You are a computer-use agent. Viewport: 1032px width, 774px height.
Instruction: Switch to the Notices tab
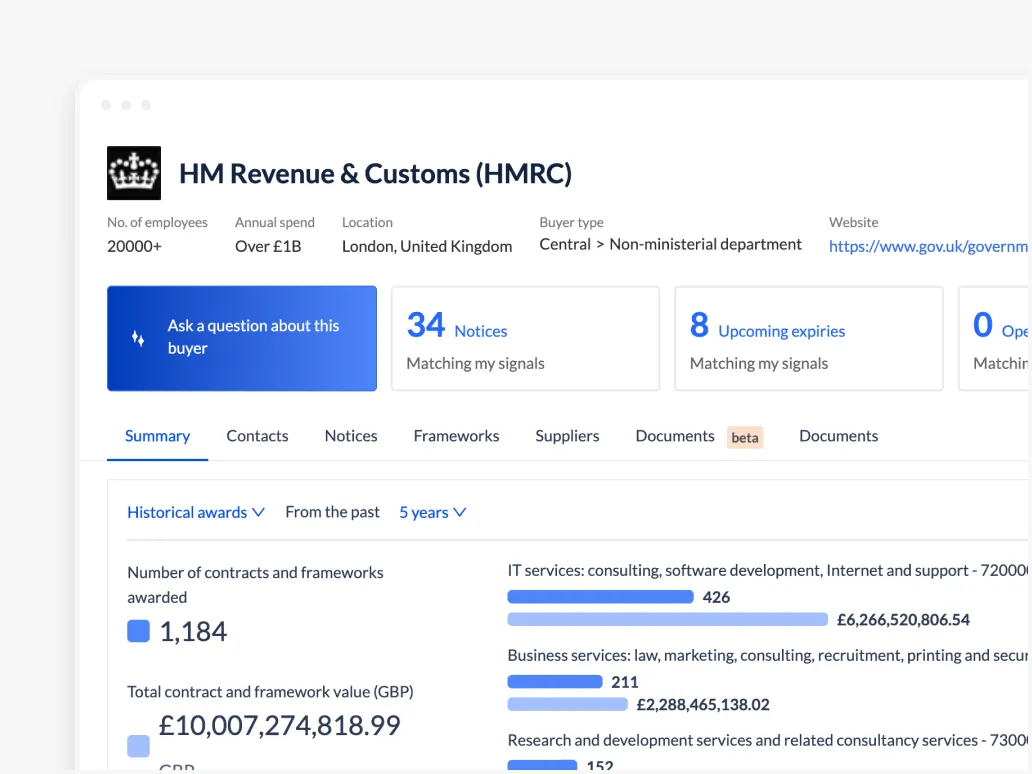tap(351, 436)
